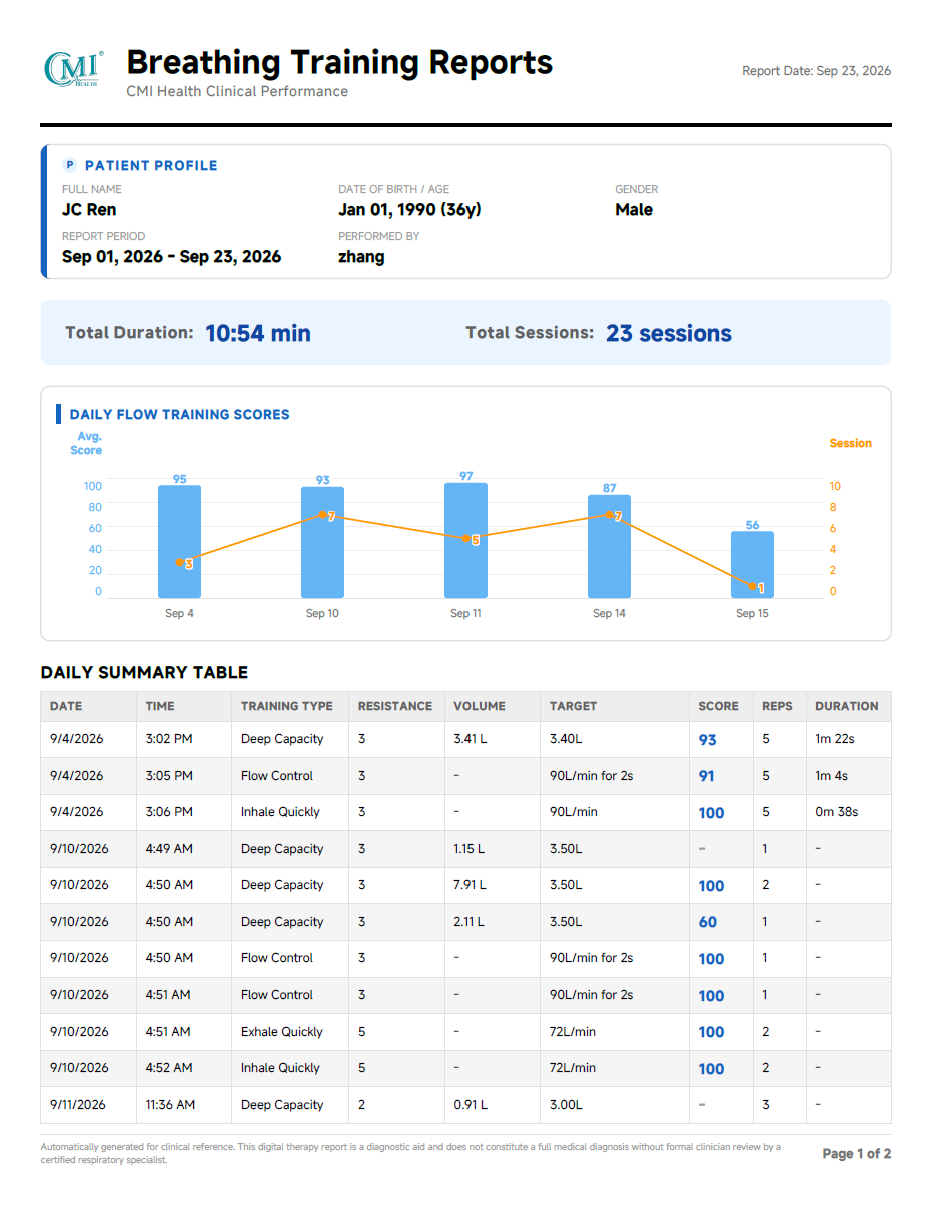
Task: Click the Sep 10 session point 7
Action: [x=323, y=516]
